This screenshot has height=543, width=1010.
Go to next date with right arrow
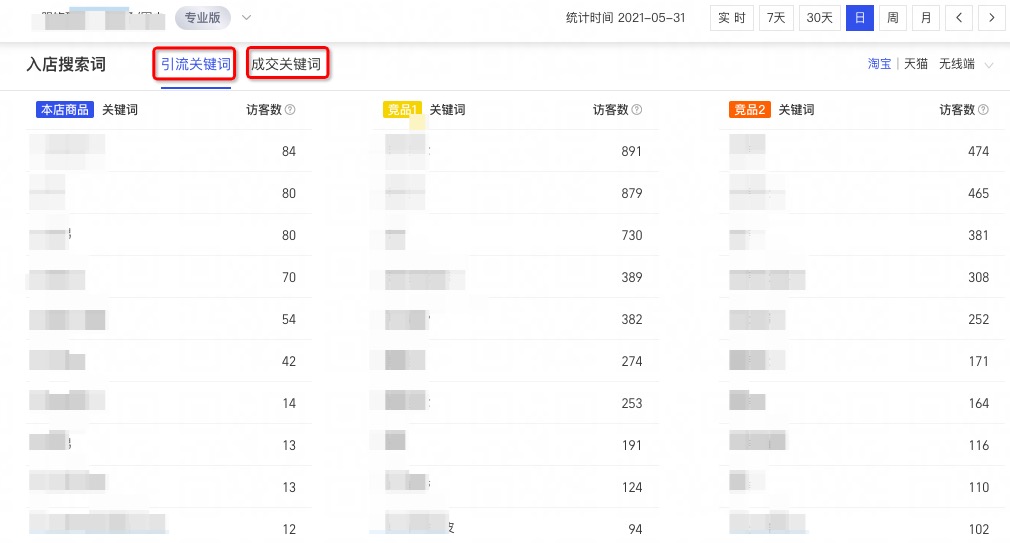coord(991,18)
